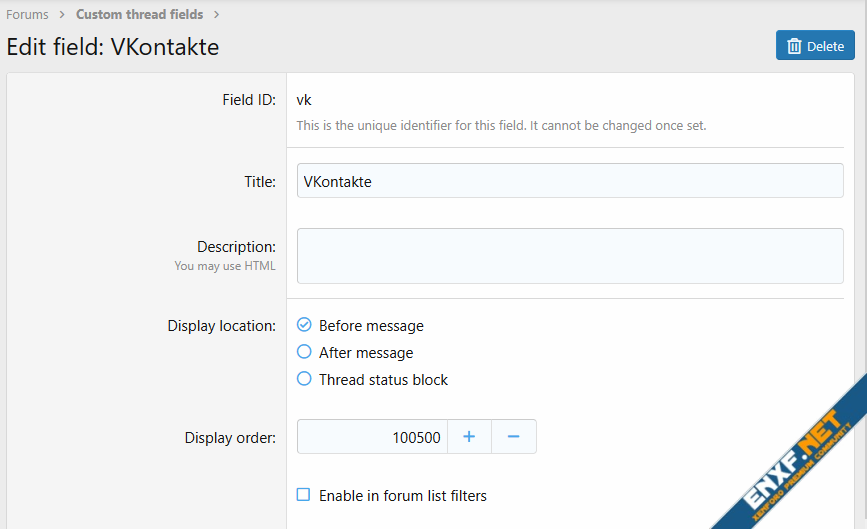This screenshot has height=529, width=867.
Task: Click the Title: field label
Action: tap(259, 182)
